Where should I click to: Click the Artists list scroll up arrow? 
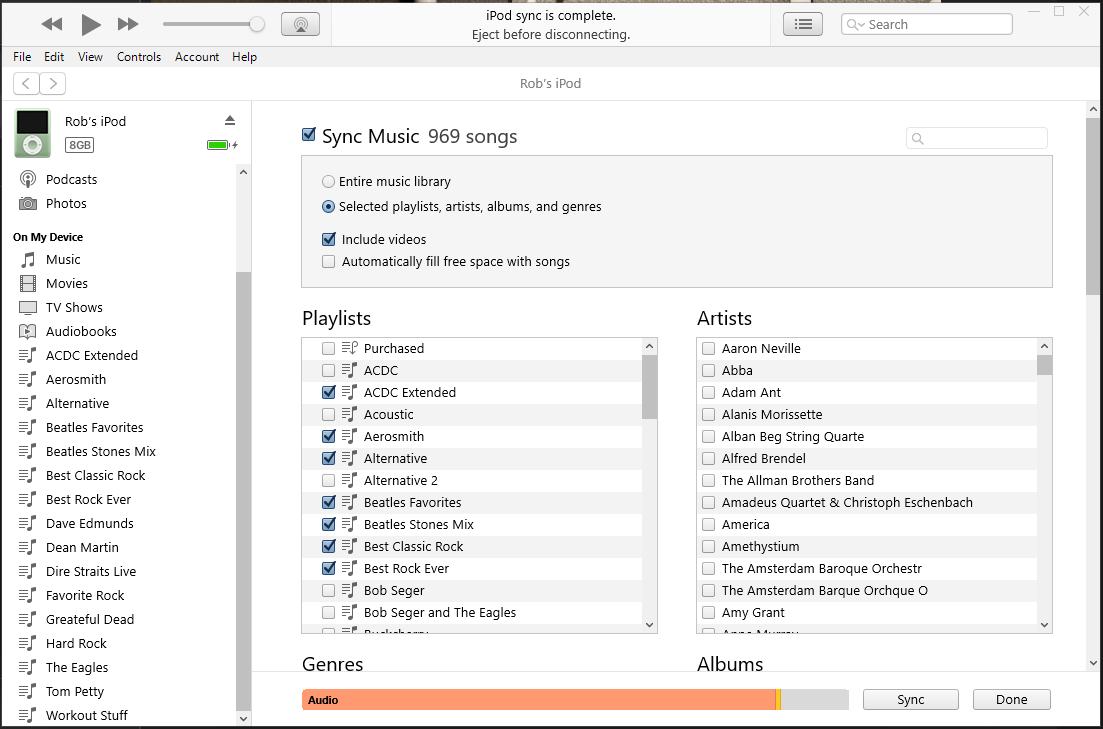coord(1044,346)
